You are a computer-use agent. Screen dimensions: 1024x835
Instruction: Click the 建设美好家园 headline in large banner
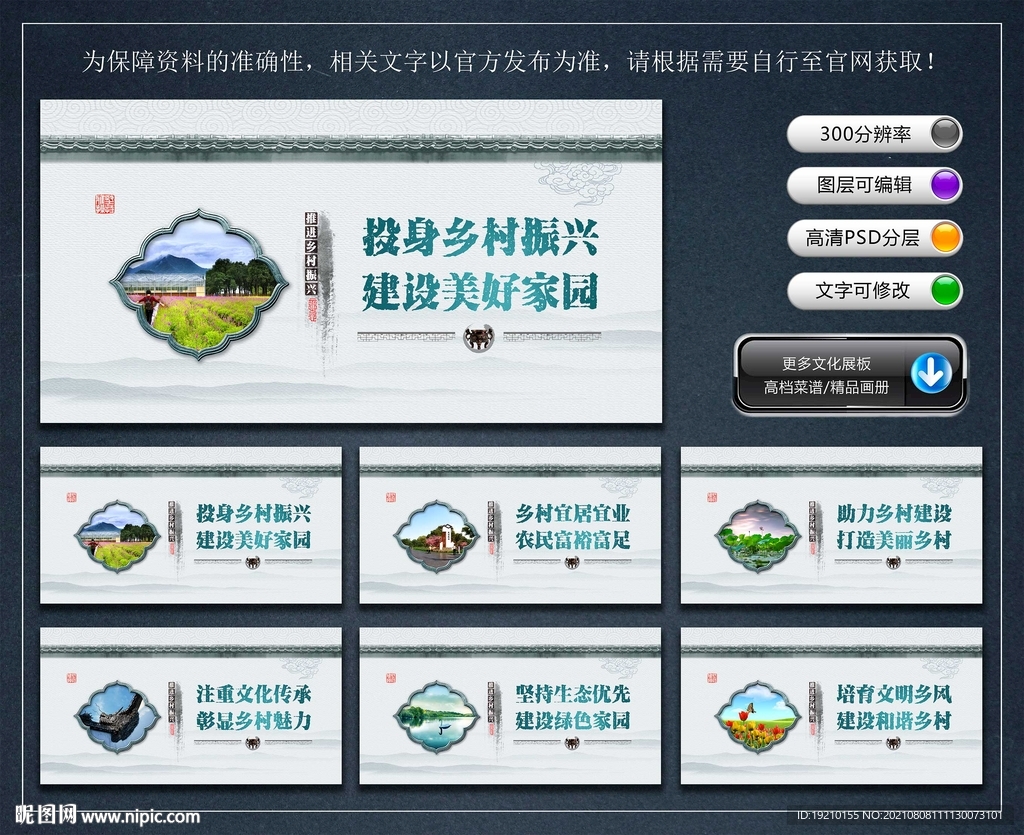click(480, 292)
